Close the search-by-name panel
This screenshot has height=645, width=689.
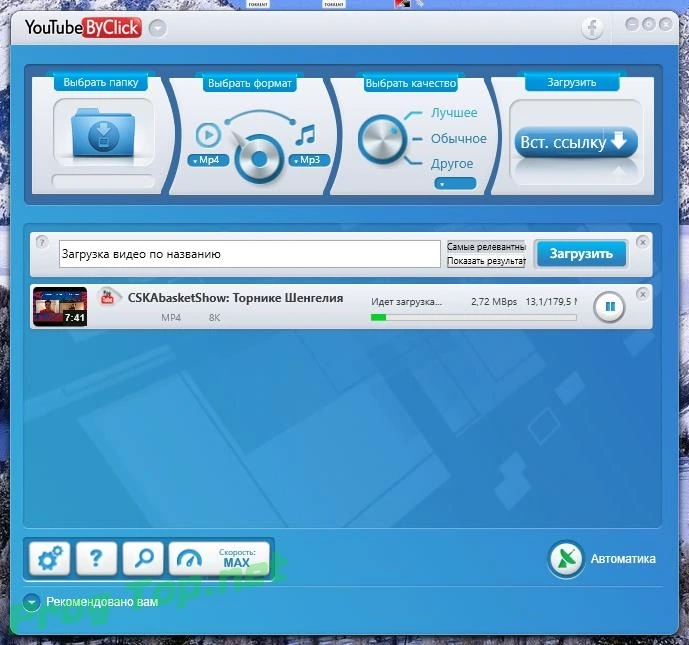pyautogui.click(x=642, y=242)
